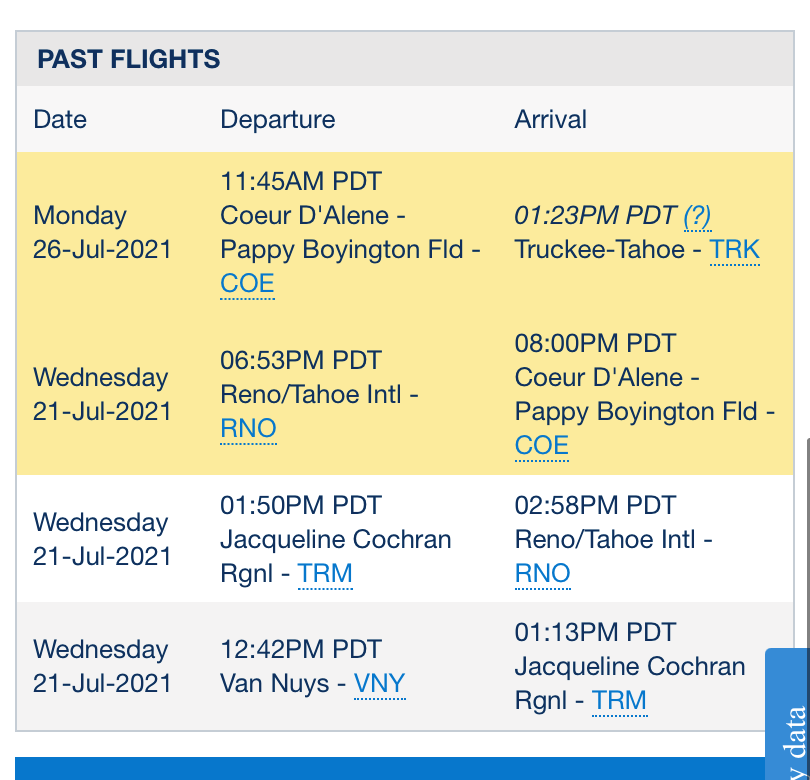Screen dimensions: 810x780
Task: Open COE link under 08:00PM arrival
Action: click(x=542, y=446)
